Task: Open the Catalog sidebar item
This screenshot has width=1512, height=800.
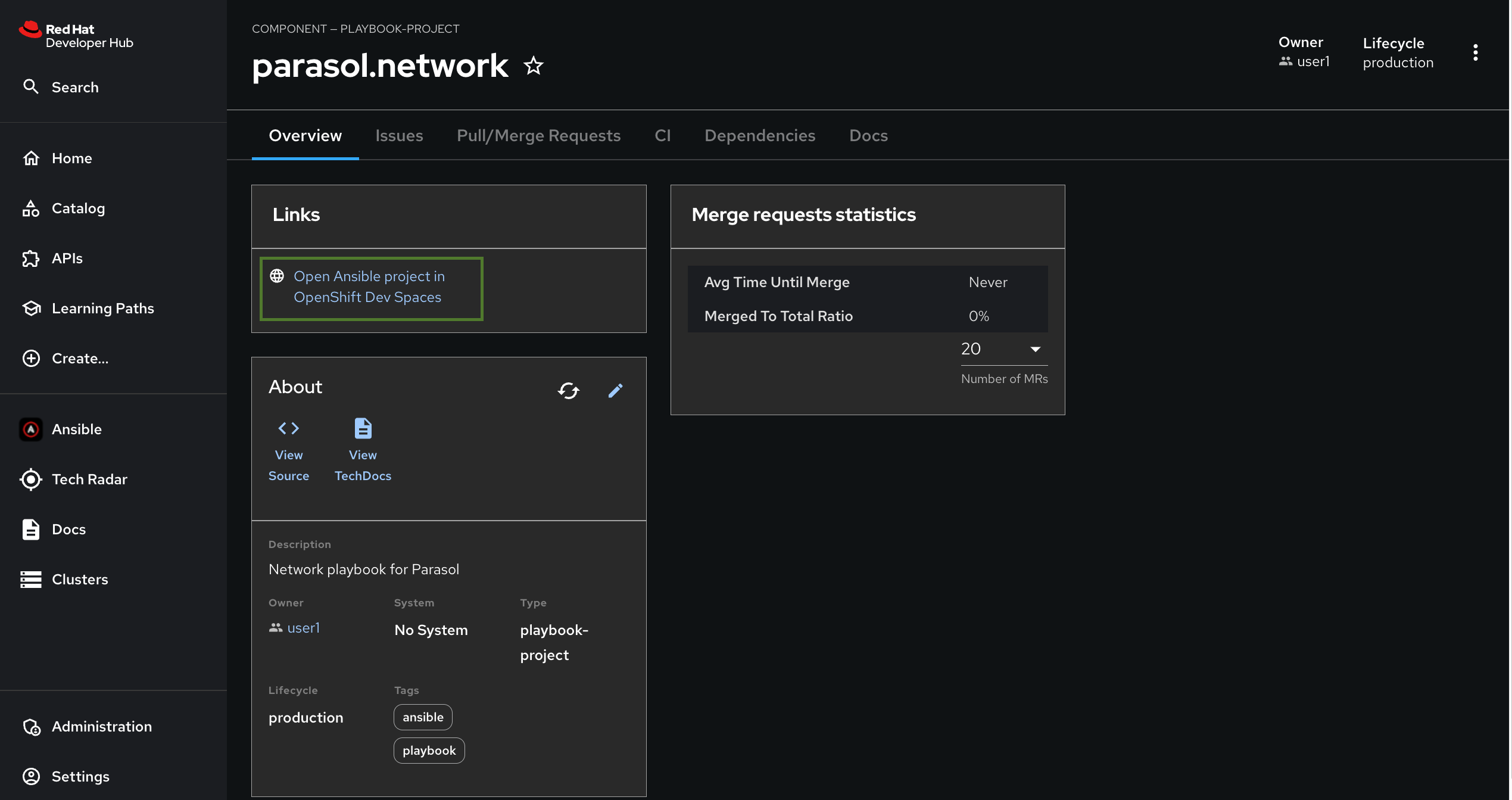Action: (x=78, y=208)
